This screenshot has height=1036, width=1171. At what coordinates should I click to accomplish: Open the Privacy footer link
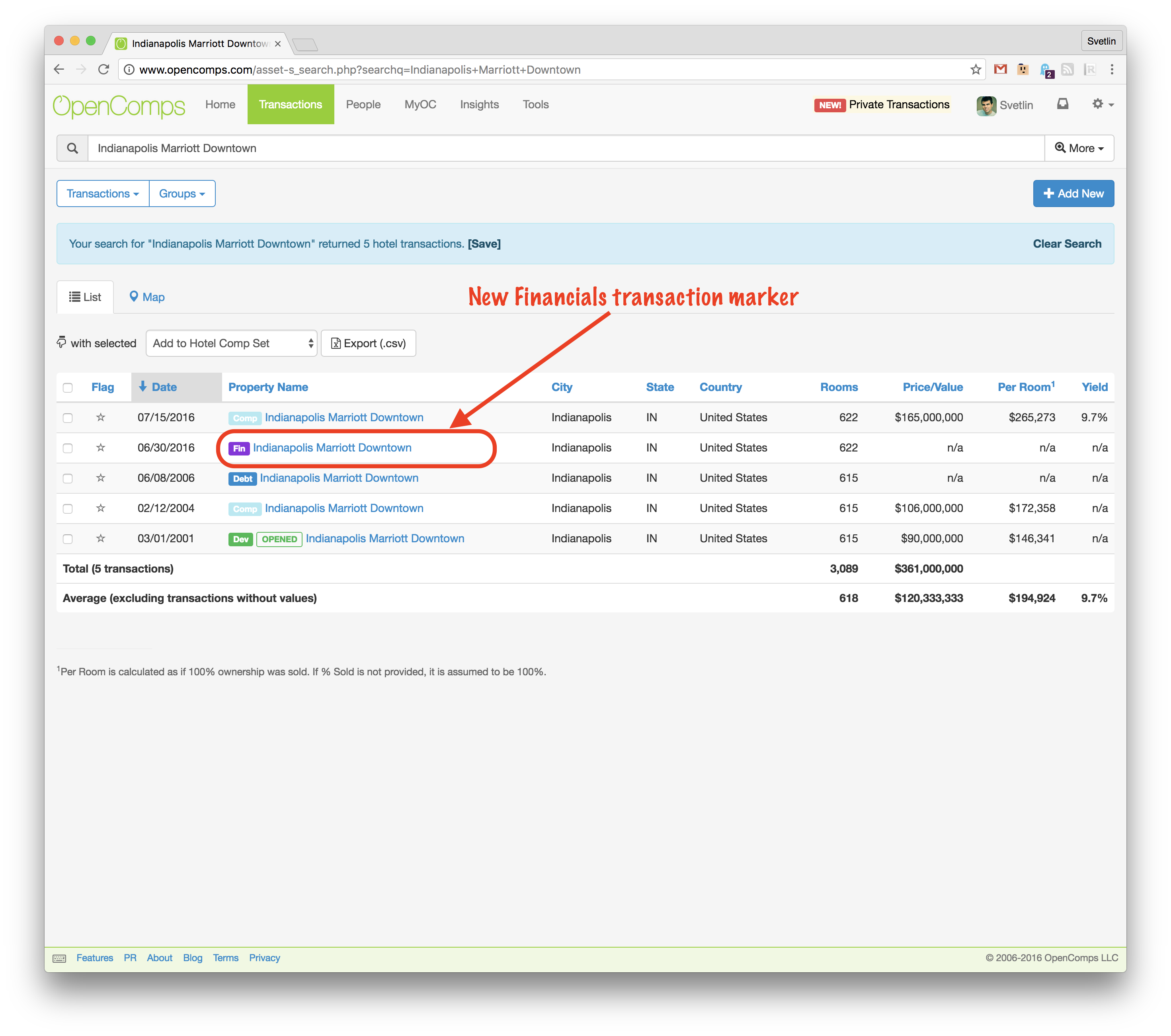point(265,958)
